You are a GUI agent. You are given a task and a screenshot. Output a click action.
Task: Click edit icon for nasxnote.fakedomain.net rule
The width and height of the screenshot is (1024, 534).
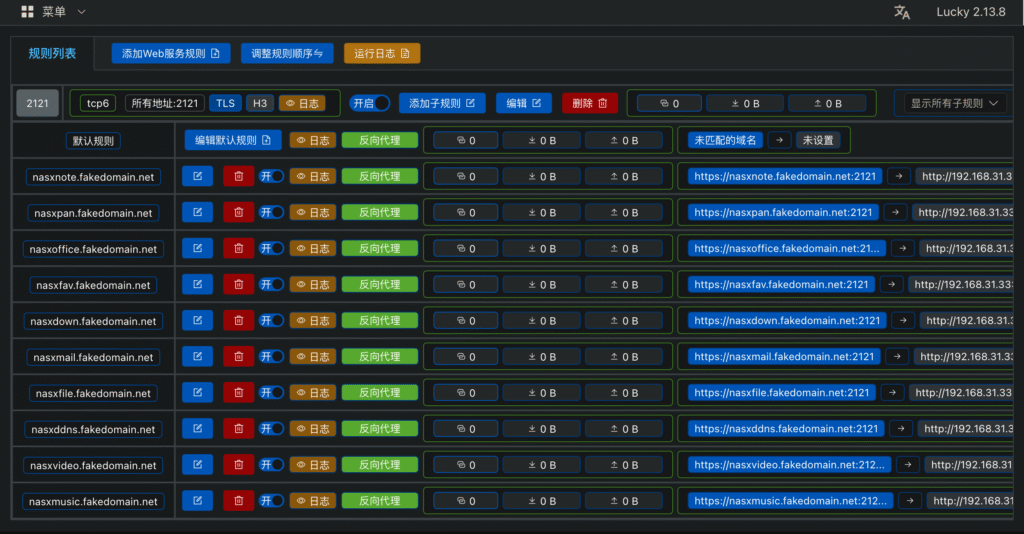[197, 176]
